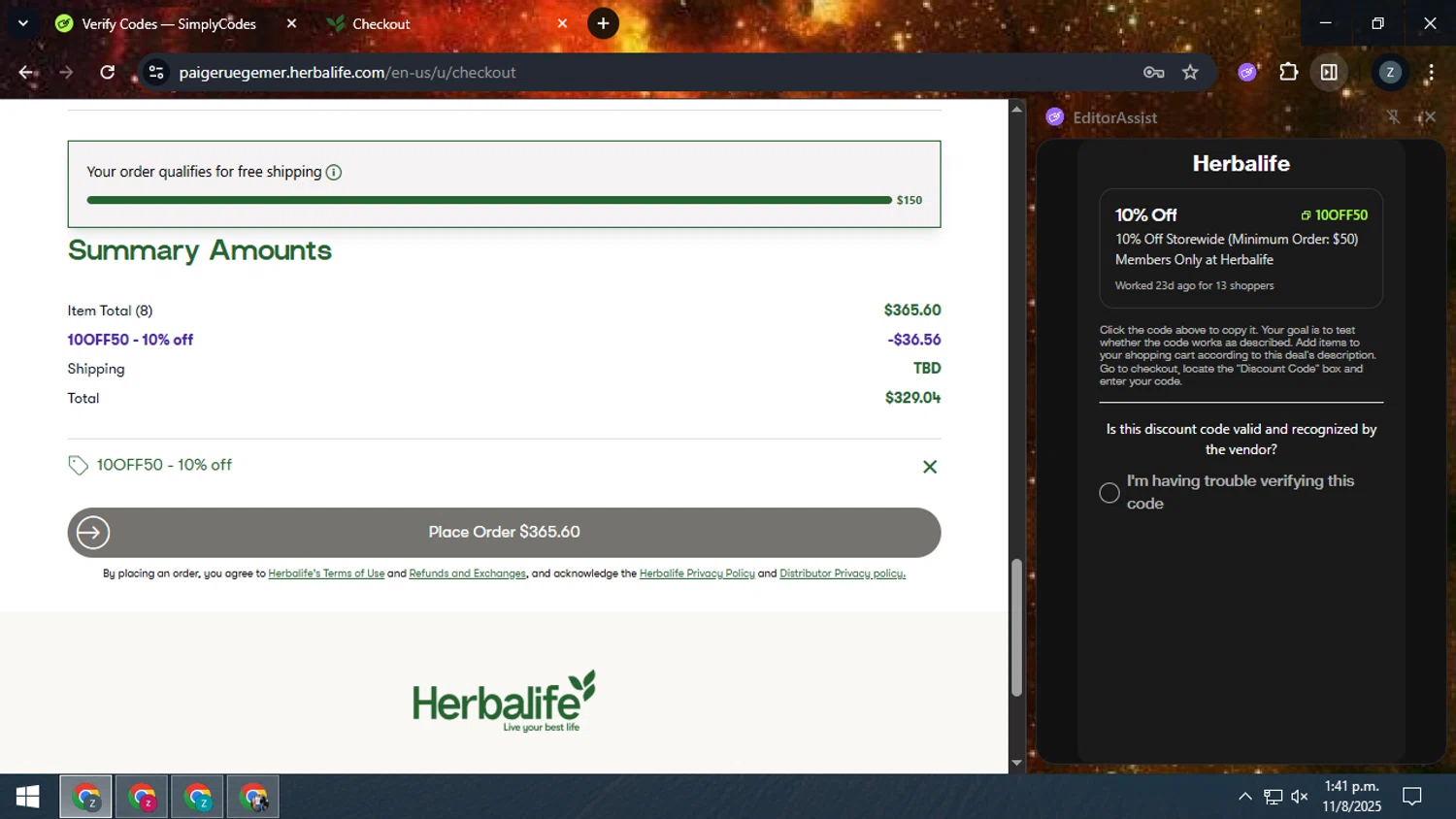Open the saved passwords key icon
This screenshot has width=1456, height=819.
(x=1153, y=73)
